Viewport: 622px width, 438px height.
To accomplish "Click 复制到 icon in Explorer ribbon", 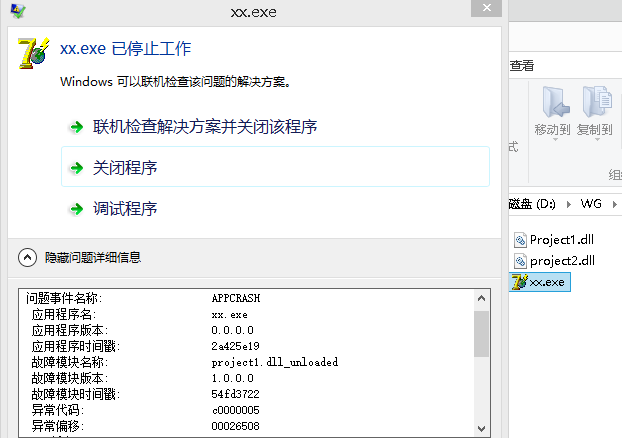I will pyautogui.click(x=597, y=102).
